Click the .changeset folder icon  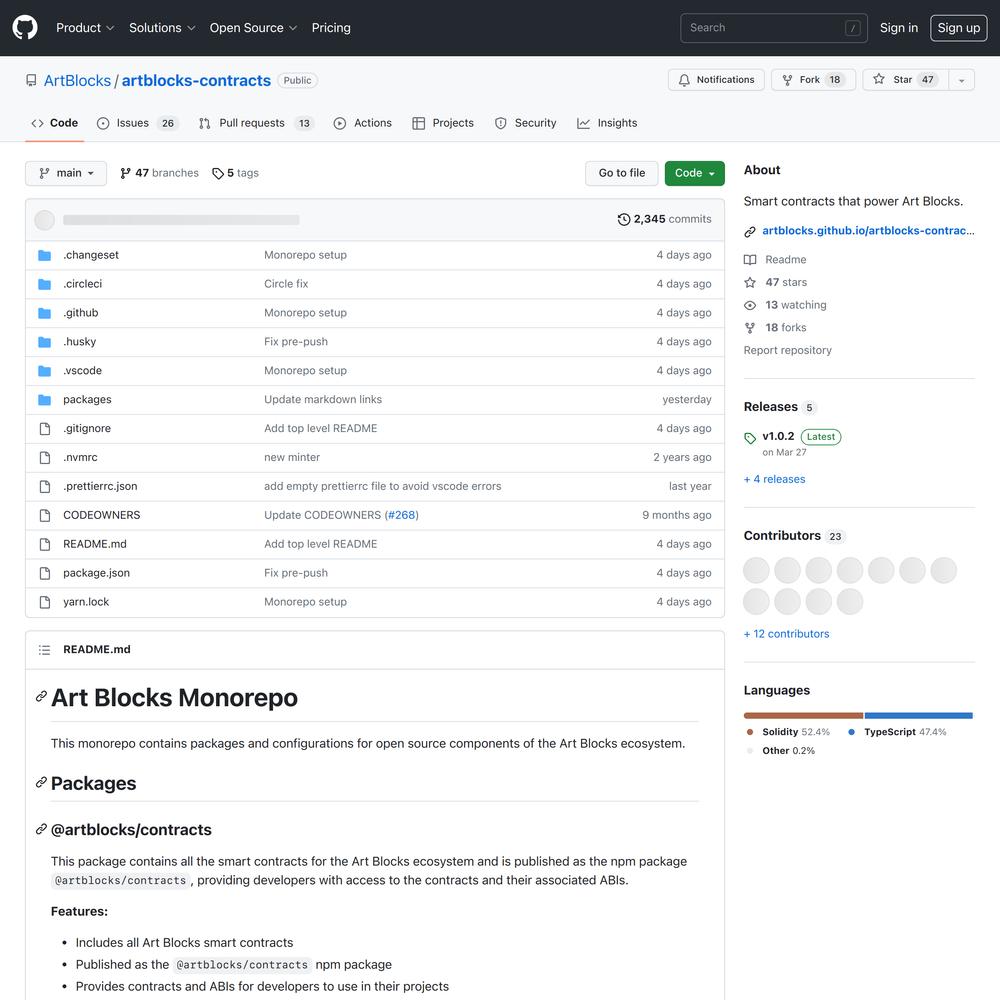pyautogui.click(x=45, y=255)
